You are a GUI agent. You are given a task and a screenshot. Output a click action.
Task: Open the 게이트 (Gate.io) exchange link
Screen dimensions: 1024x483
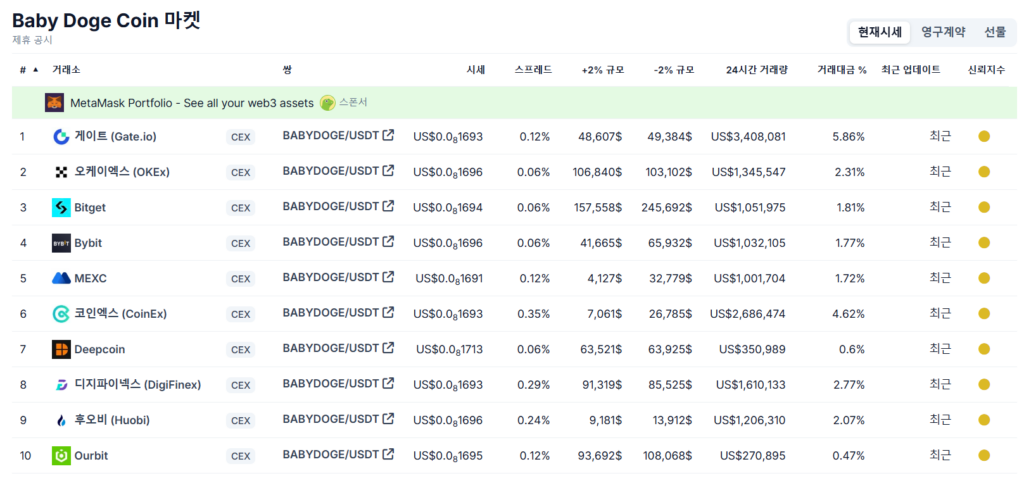(x=114, y=137)
